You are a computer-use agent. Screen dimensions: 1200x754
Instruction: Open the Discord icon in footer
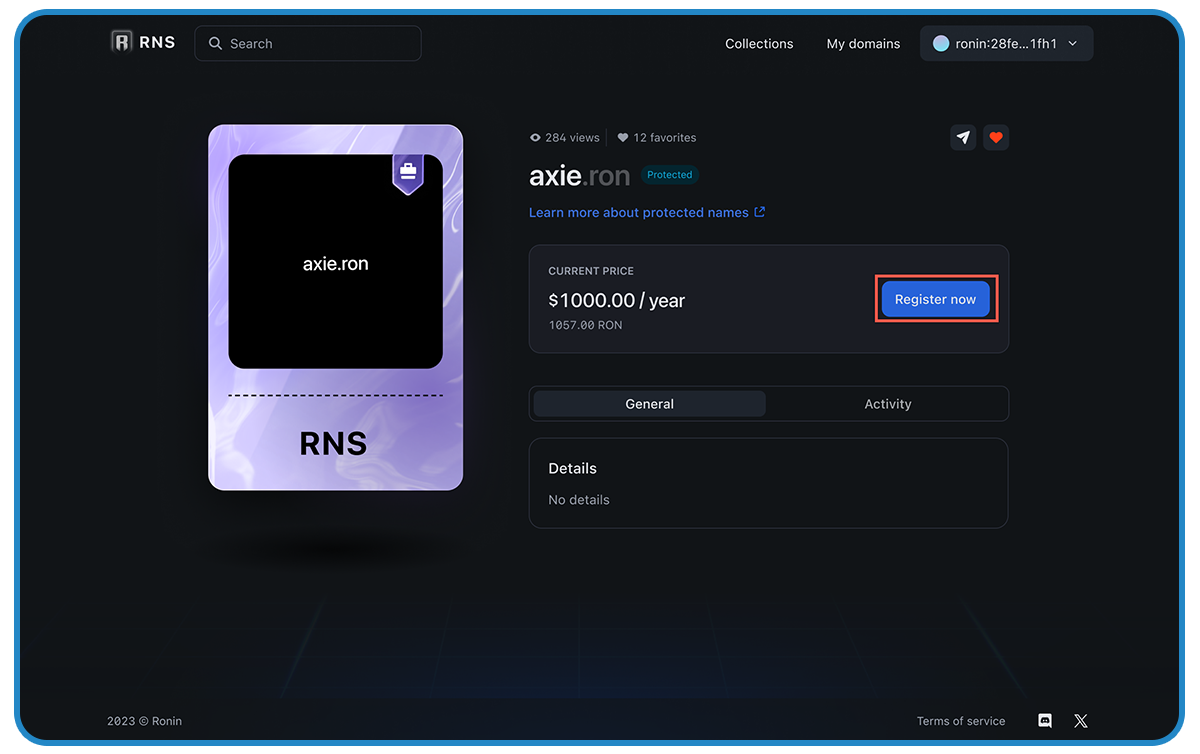[x=1045, y=721]
